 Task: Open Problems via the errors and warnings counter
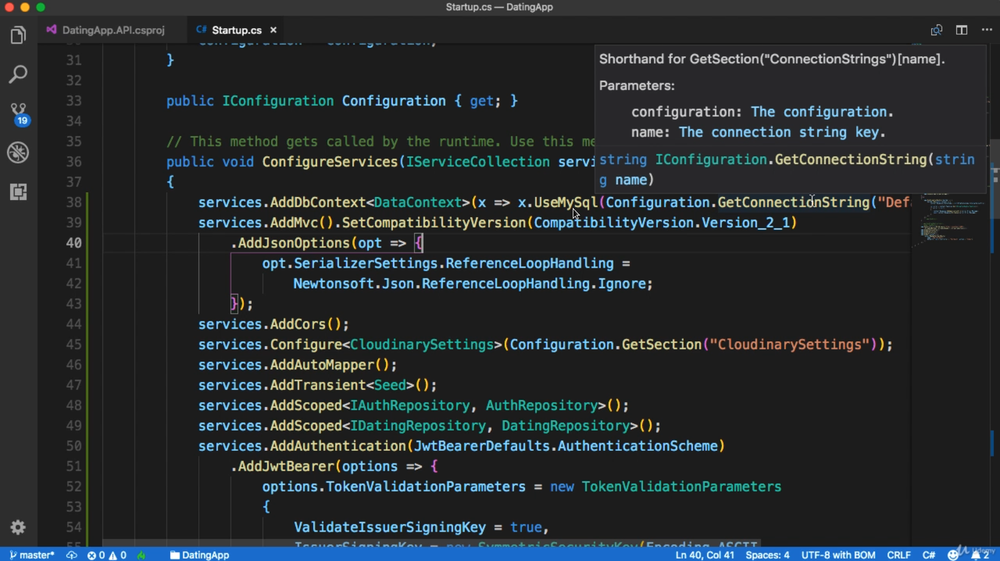107,555
